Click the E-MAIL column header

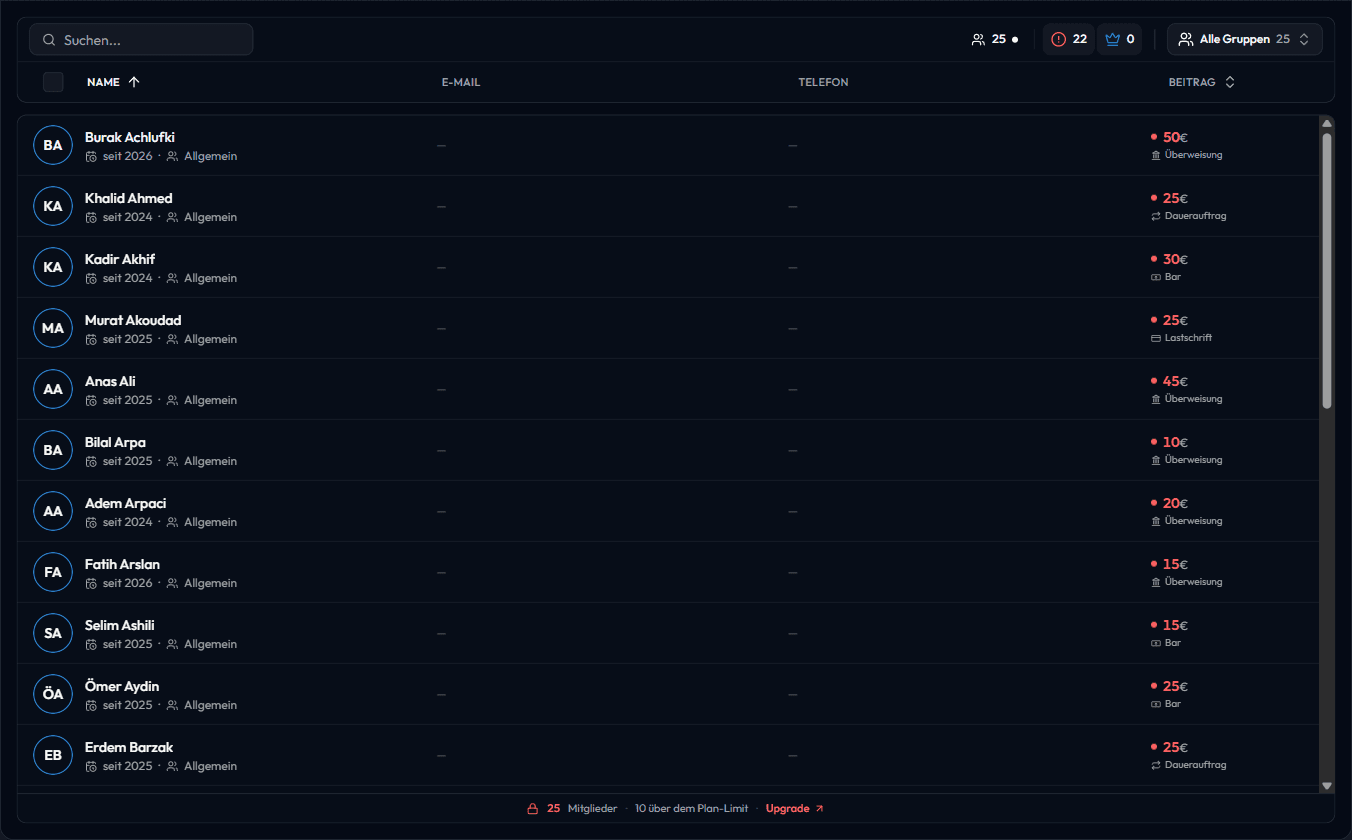[x=461, y=82]
